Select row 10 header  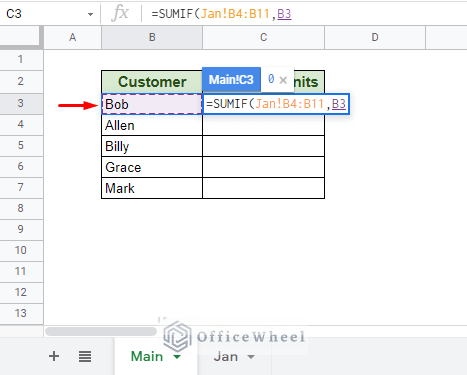coord(21,251)
